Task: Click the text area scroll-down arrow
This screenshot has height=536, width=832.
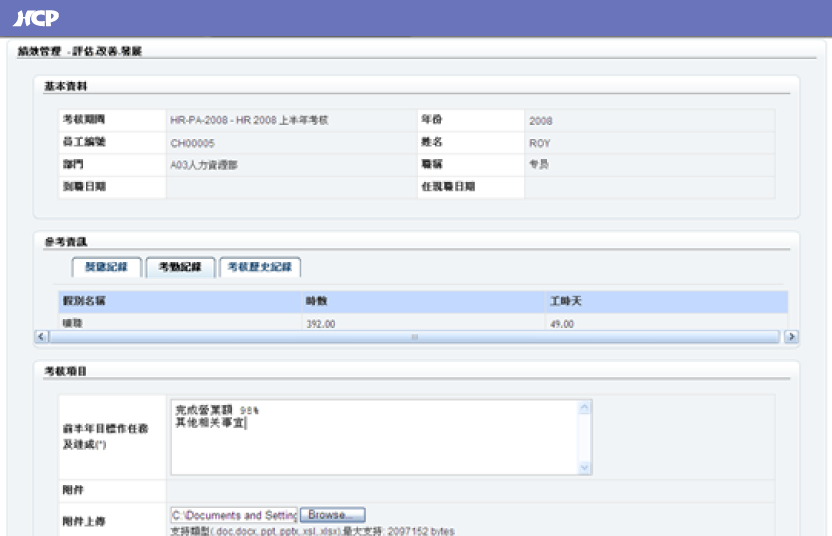Action: [585, 467]
